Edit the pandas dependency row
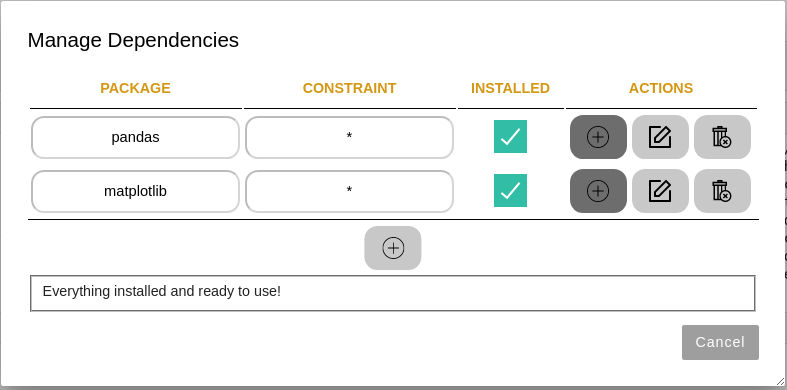The width and height of the screenshot is (787, 390). 660,137
